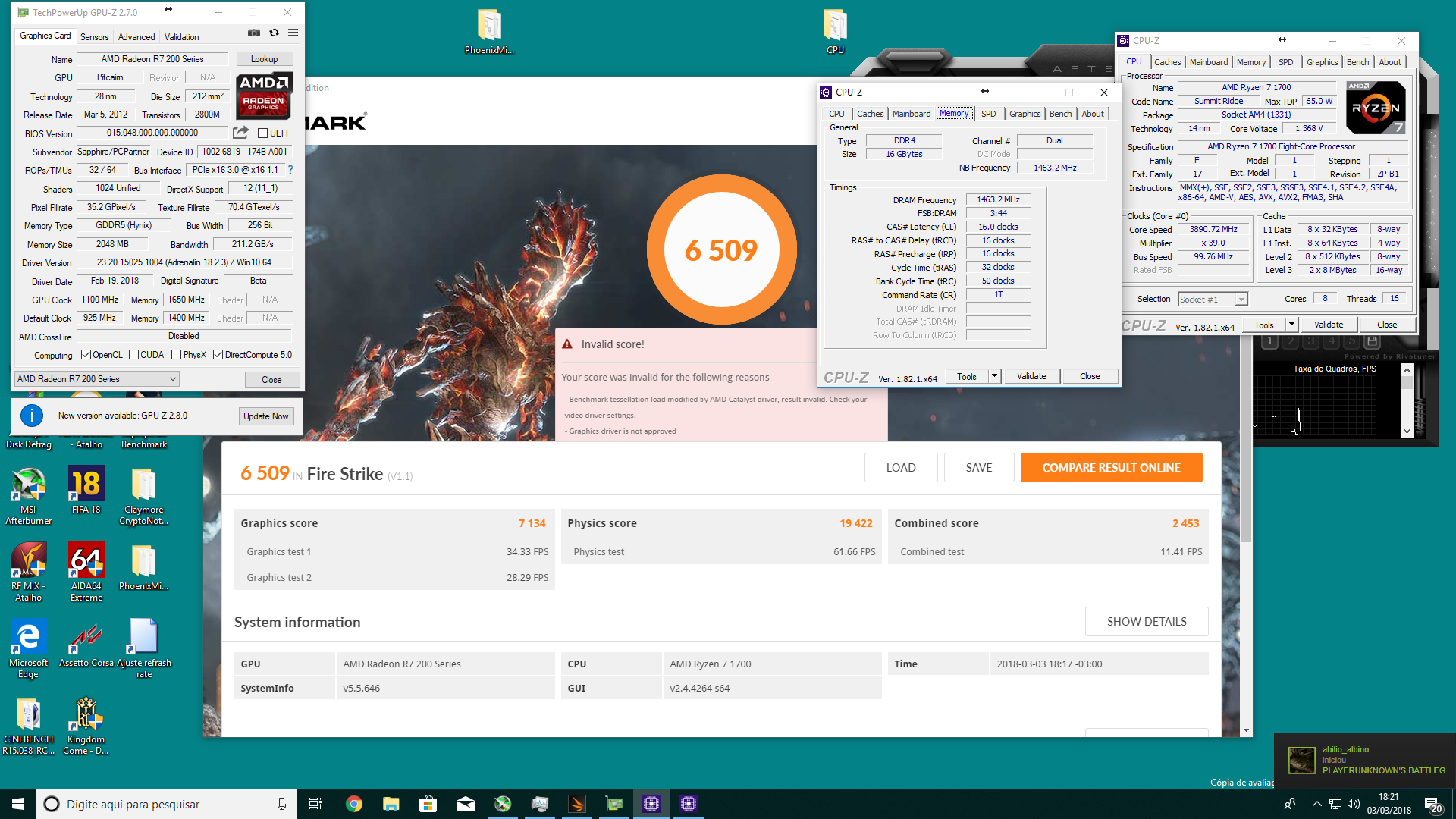Click the Bus Interface question mark icon
Image resolution: width=1456 pixels, height=819 pixels.
pos(290,170)
